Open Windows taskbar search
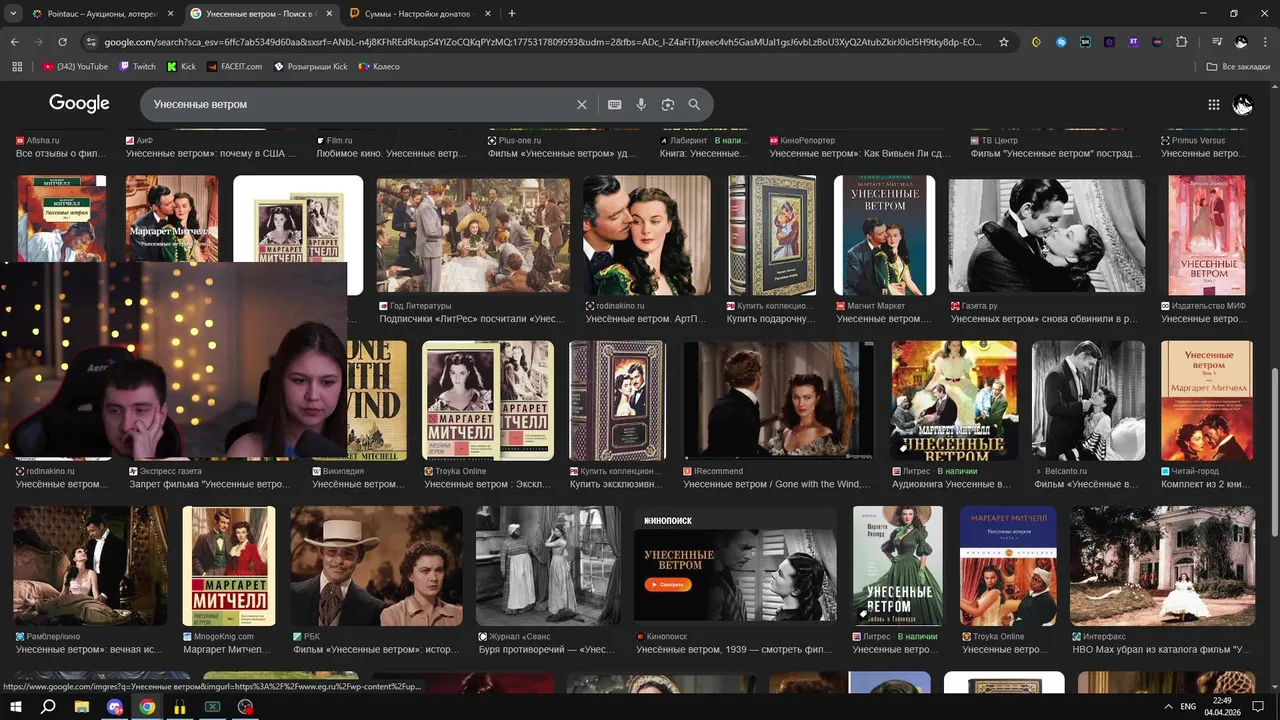Viewport: 1280px width, 720px height. coord(48,707)
